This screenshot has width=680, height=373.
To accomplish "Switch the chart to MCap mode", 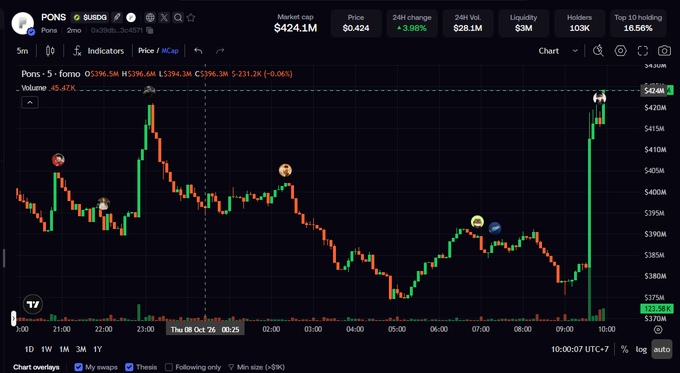I will click(x=170, y=51).
